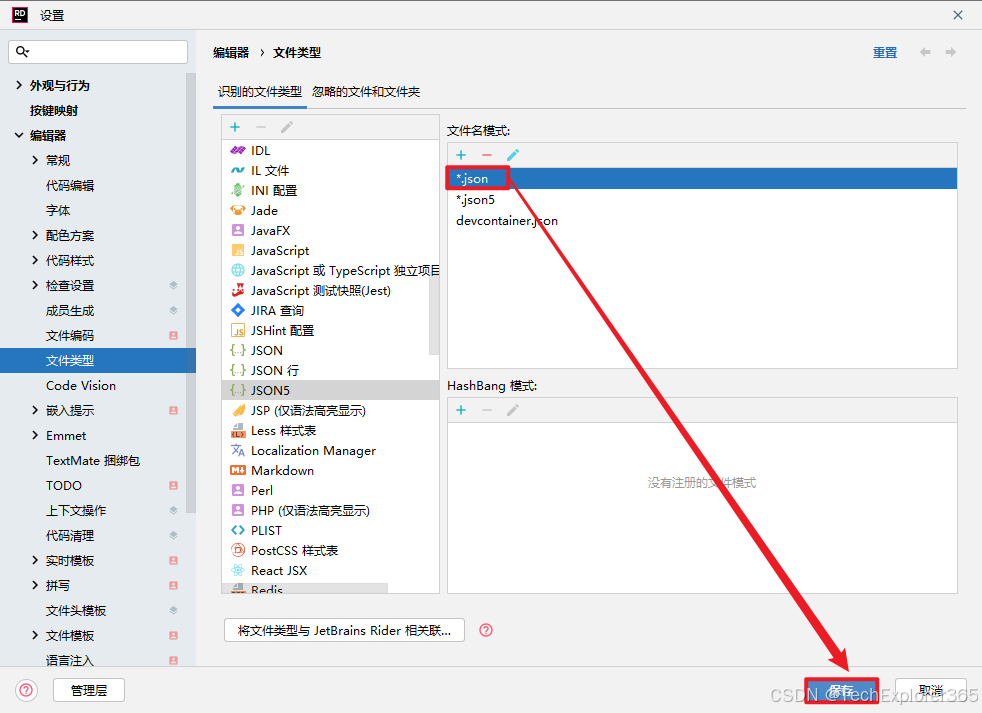982x713 pixels.
Task: Switch to the 识别的文件类型 tab
Action: [259, 92]
